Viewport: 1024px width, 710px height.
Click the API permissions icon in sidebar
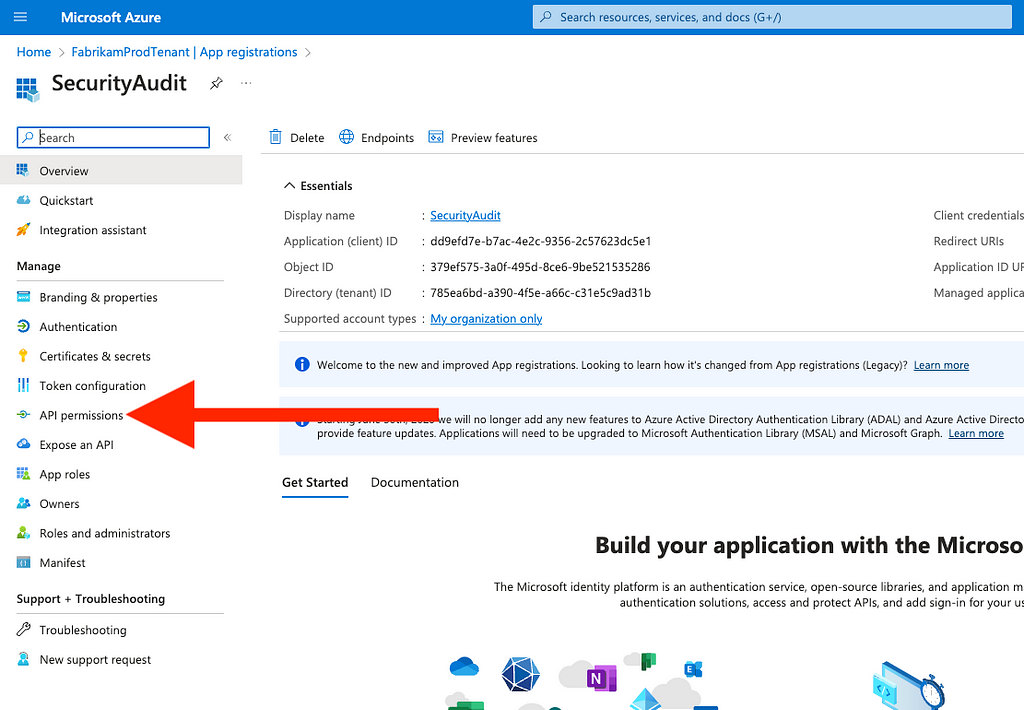23,414
